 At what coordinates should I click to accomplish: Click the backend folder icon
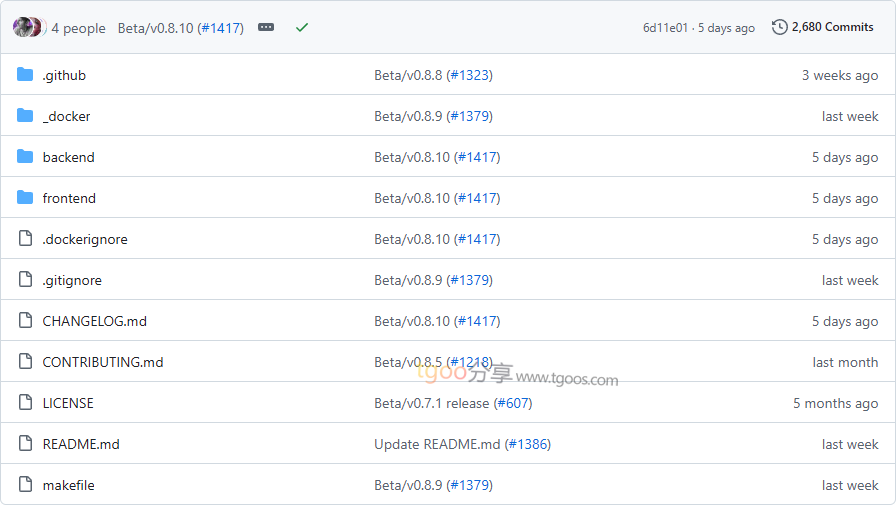click(25, 157)
